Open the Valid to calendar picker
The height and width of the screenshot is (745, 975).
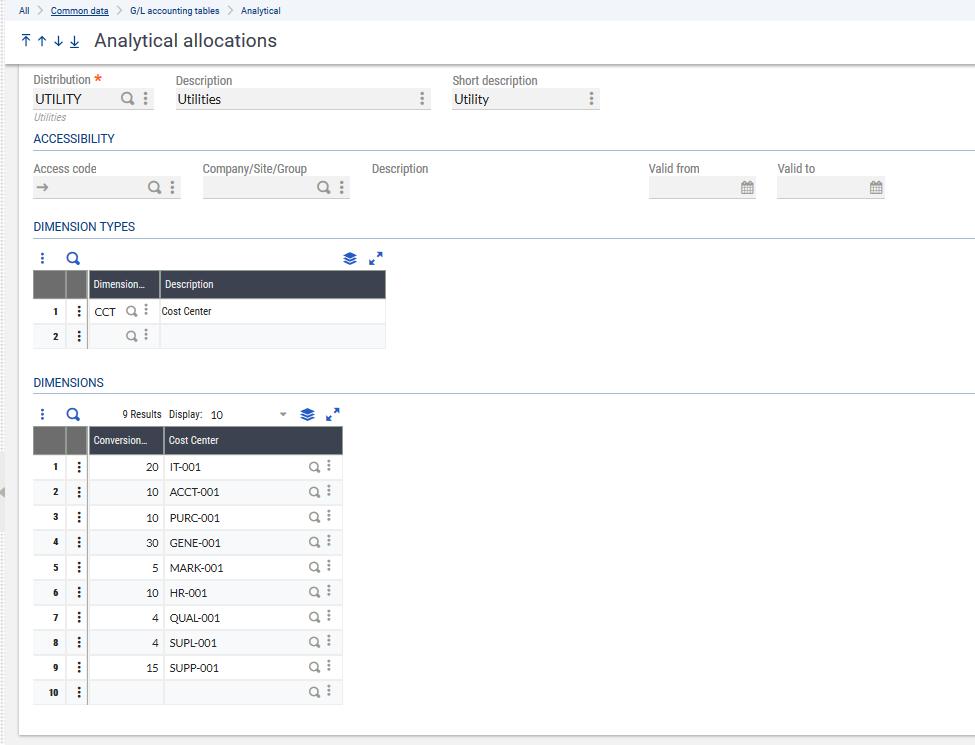[x=874, y=187]
